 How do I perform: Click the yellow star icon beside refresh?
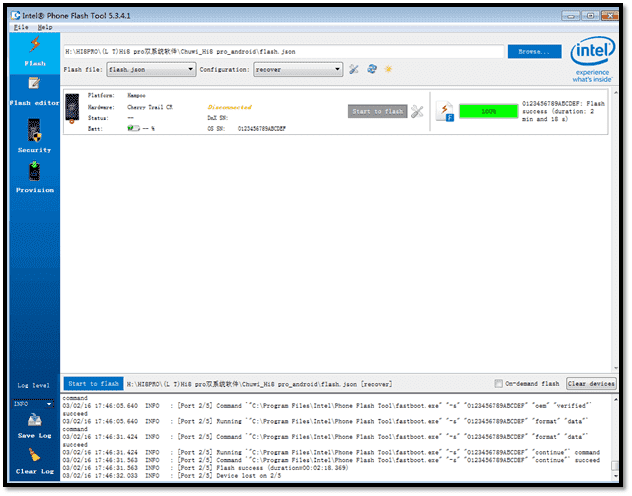coord(388,69)
